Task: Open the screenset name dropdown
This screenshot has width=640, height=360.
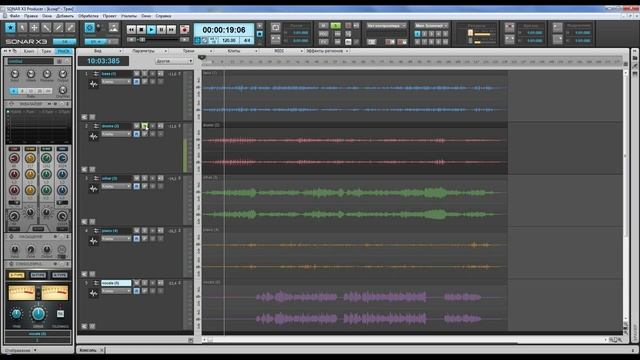Action: pyautogui.click(x=431, y=25)
